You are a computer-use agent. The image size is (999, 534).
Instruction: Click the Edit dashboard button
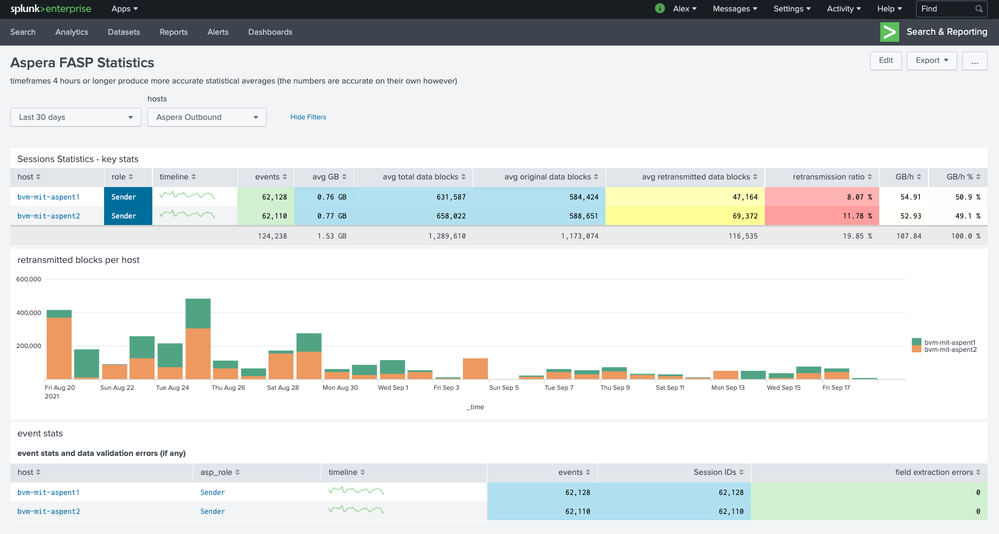(x=886, y=61)
